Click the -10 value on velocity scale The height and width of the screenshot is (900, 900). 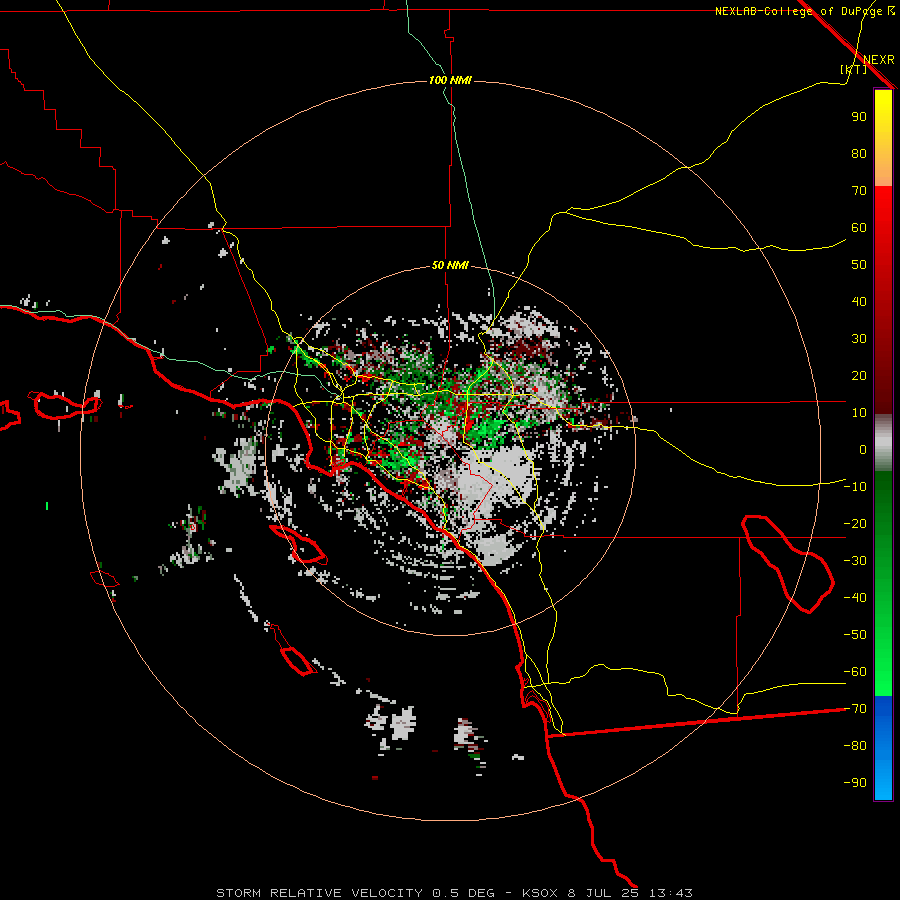coord(855,487)
